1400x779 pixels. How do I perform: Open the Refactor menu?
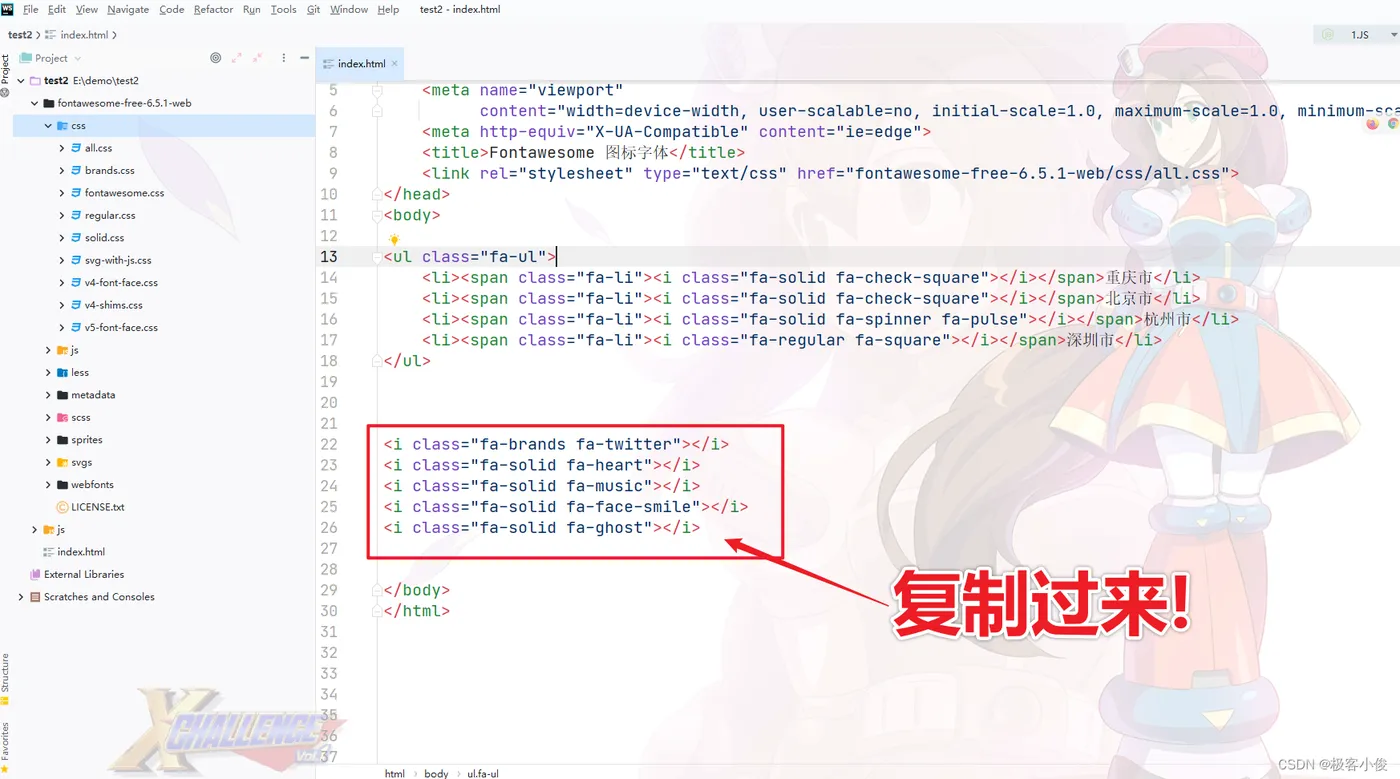click(213, 9)
